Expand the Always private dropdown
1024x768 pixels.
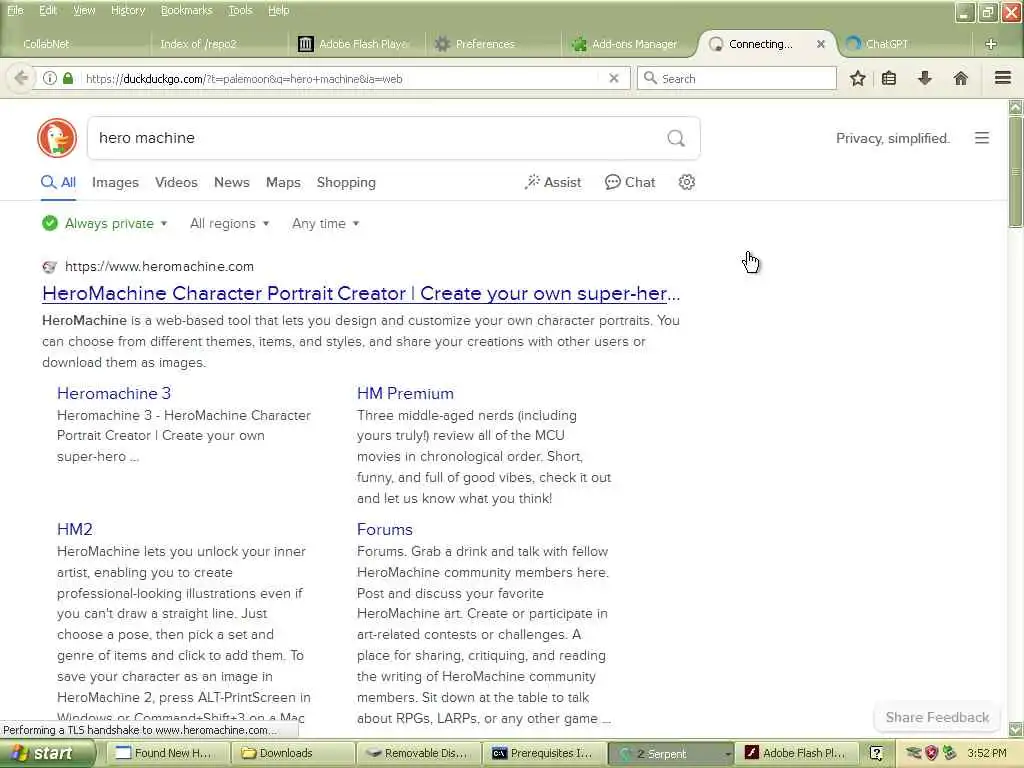tap(104, 223)
